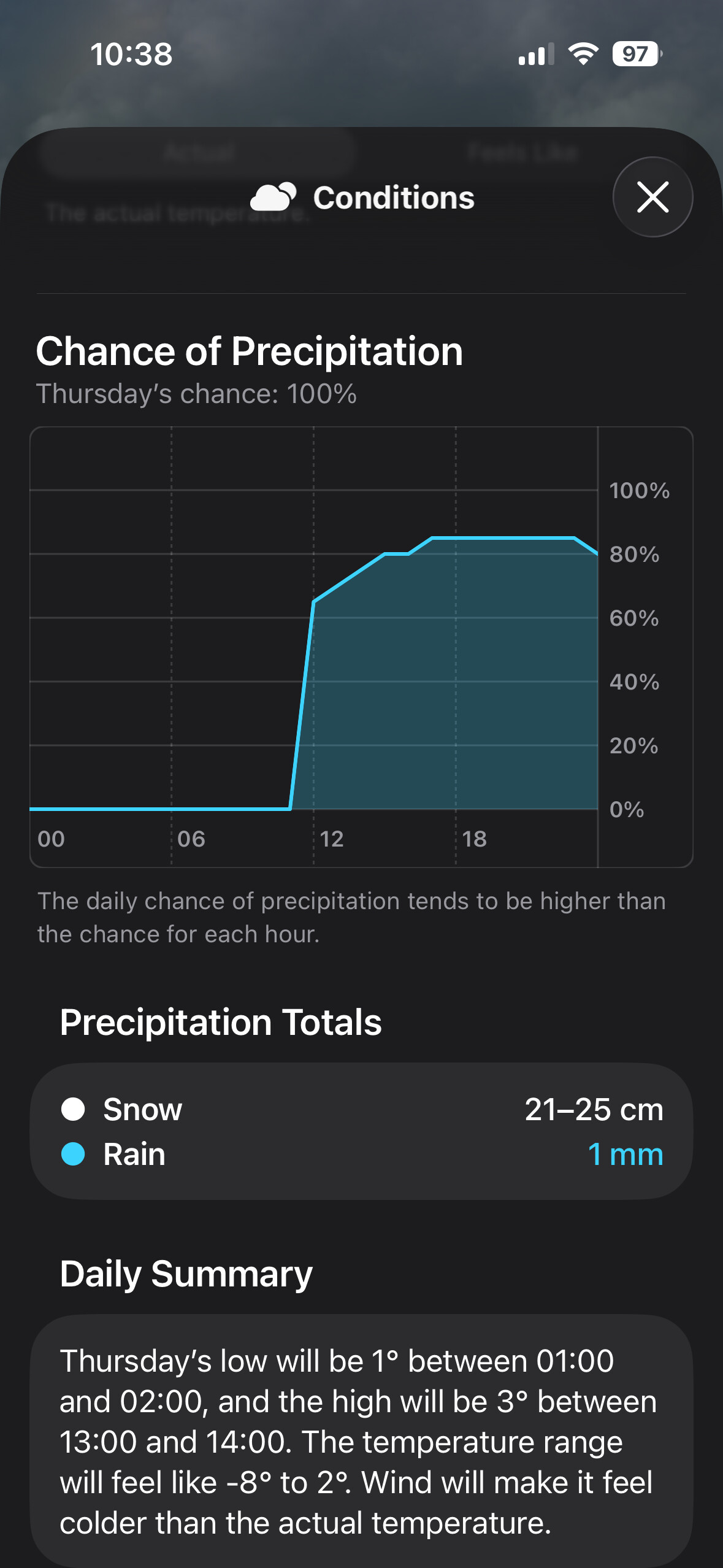
Task: Close the Conditions panel with the X
Action: [652, 198]
